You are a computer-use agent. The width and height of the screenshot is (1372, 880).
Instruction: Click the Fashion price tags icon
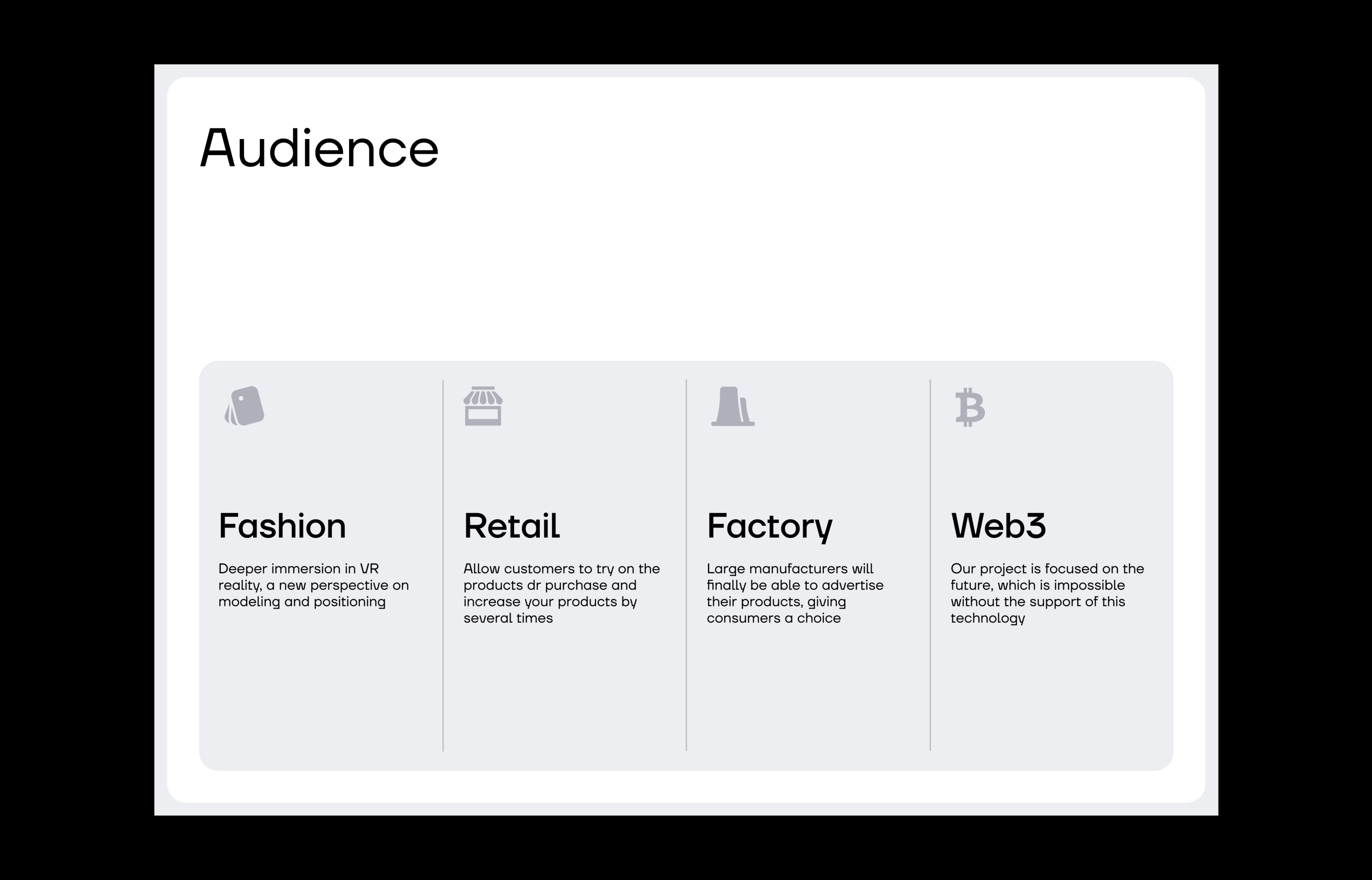click(245, 406)
